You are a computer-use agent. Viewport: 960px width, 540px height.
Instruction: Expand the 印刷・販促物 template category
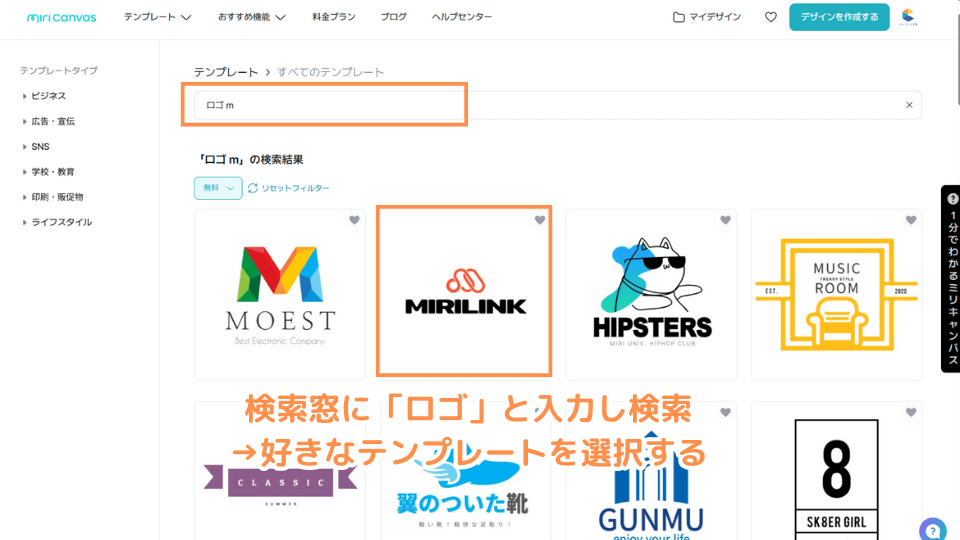click(x=53, y=197)
